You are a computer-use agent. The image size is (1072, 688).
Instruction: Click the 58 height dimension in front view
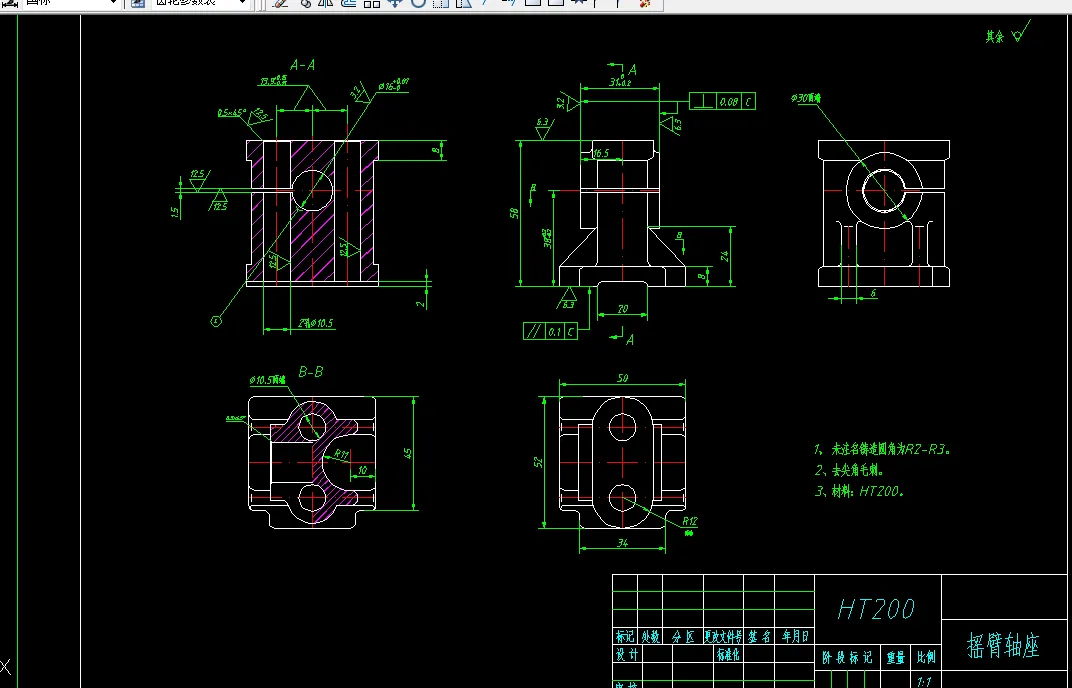point(514,213)
